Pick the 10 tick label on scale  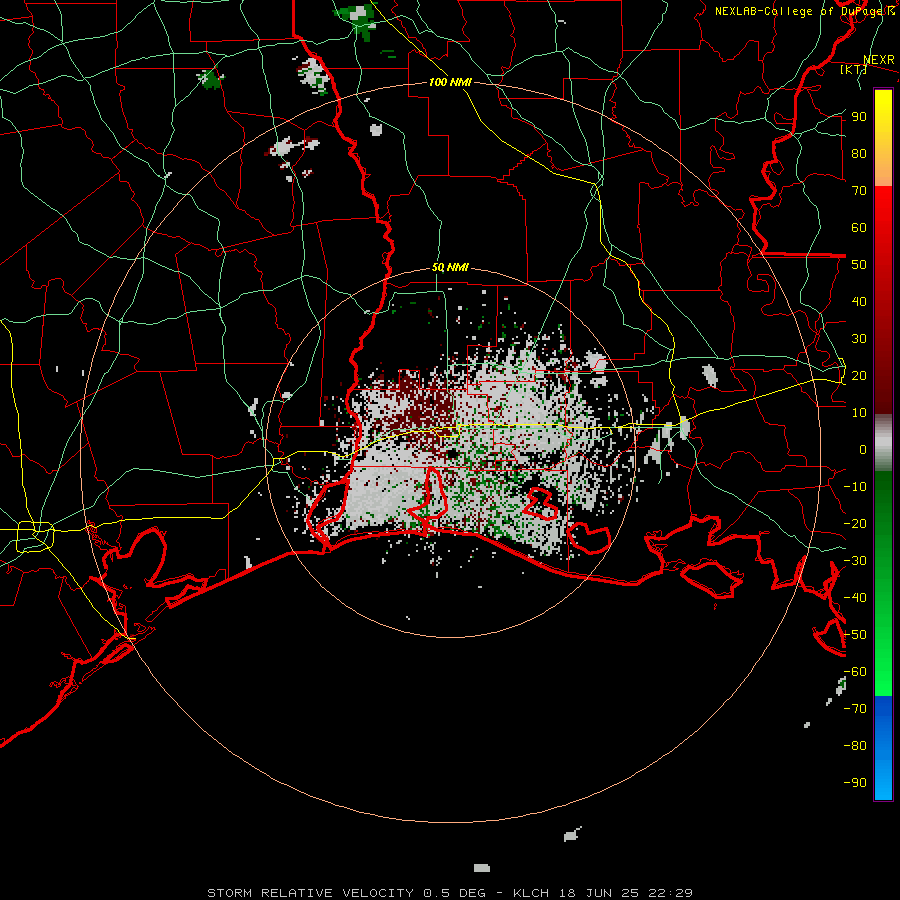859,413
